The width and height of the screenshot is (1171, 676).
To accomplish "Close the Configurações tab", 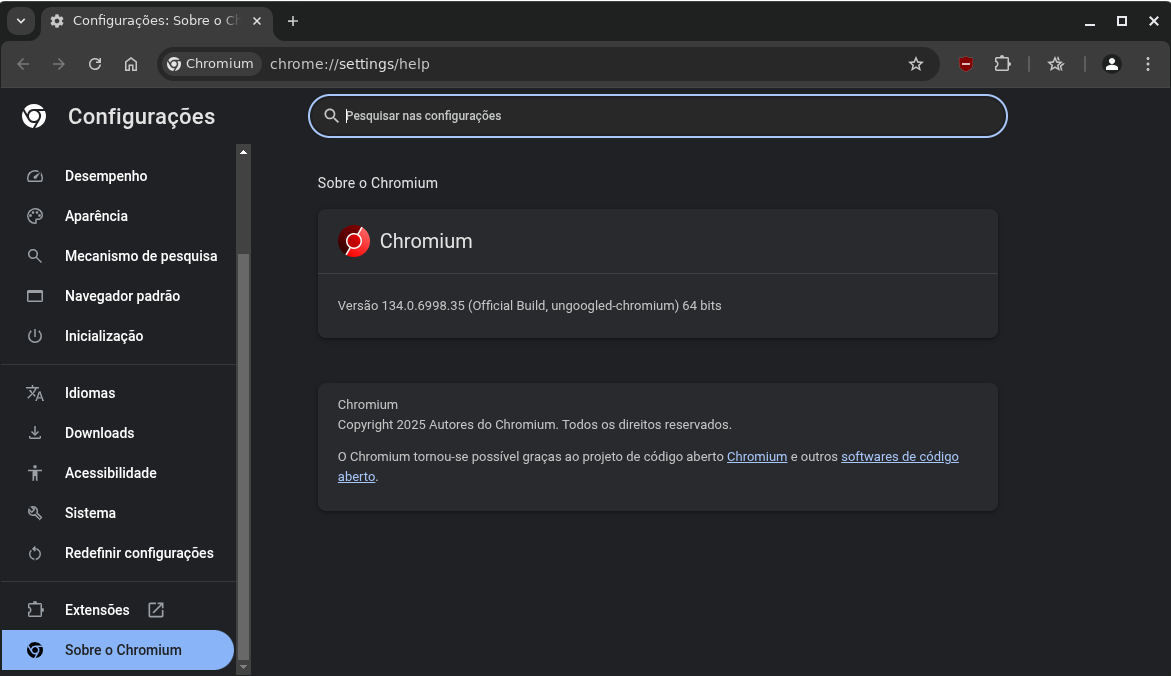I will pyautogui.click(x=257, y=22).
